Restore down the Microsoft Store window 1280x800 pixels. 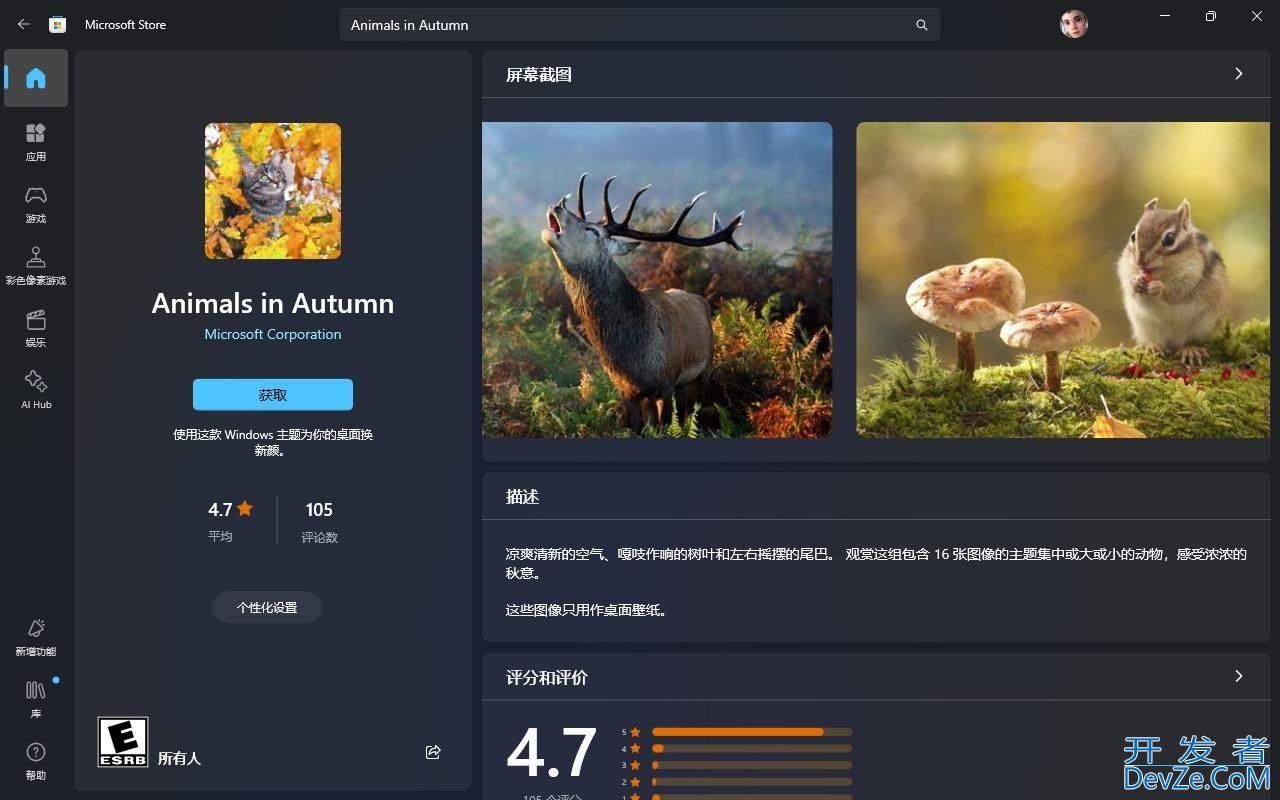point(1211,16)
